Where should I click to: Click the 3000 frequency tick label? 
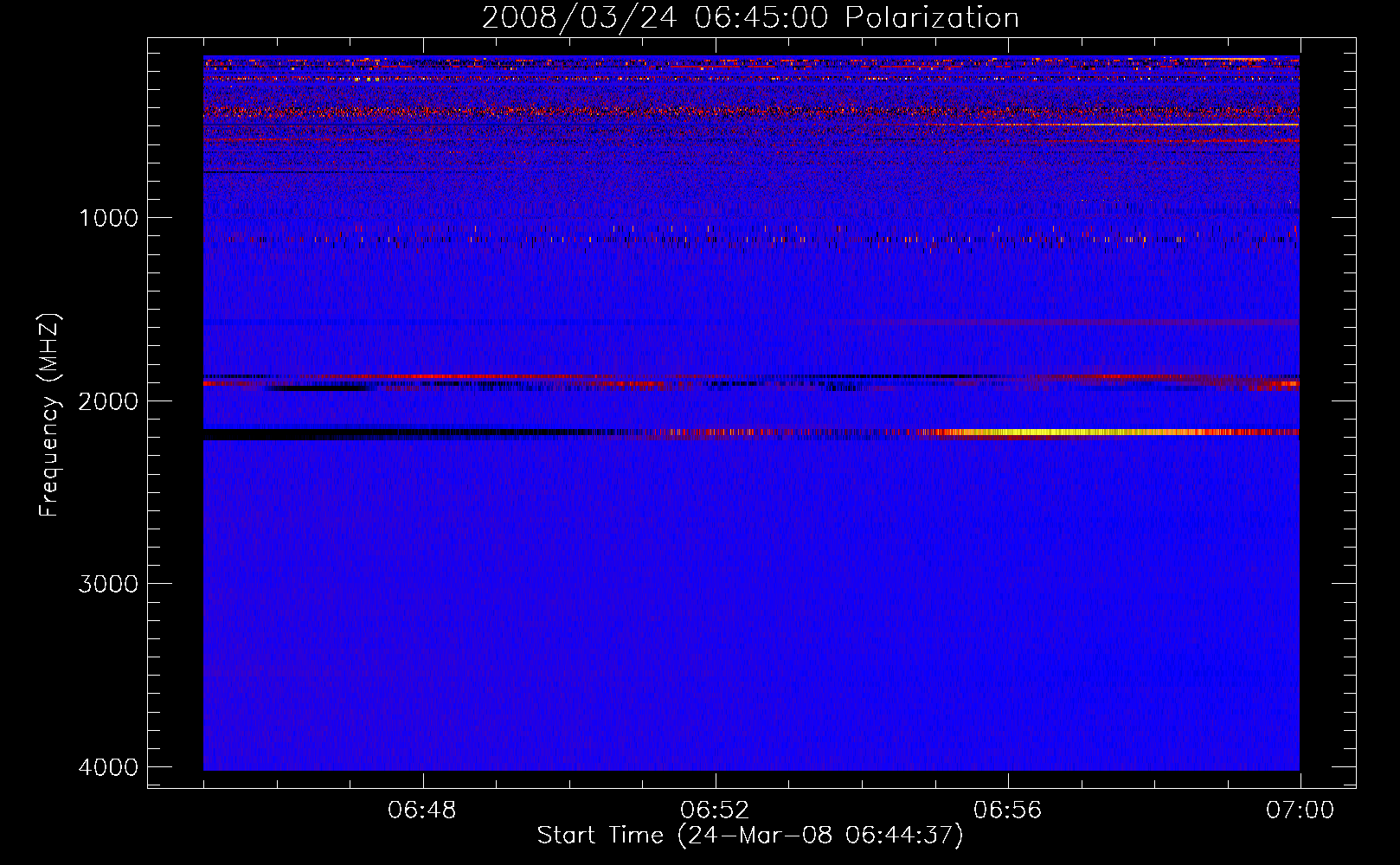point(108,584)
